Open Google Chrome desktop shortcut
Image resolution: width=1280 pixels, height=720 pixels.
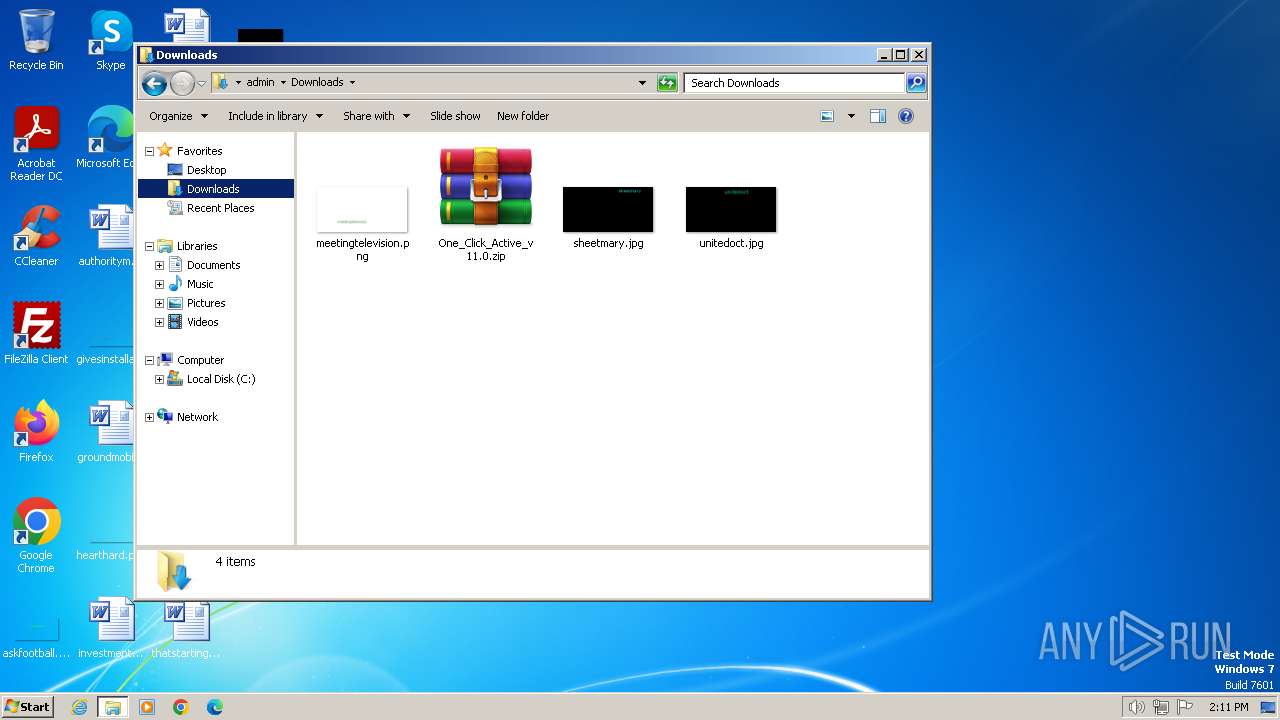36,535
